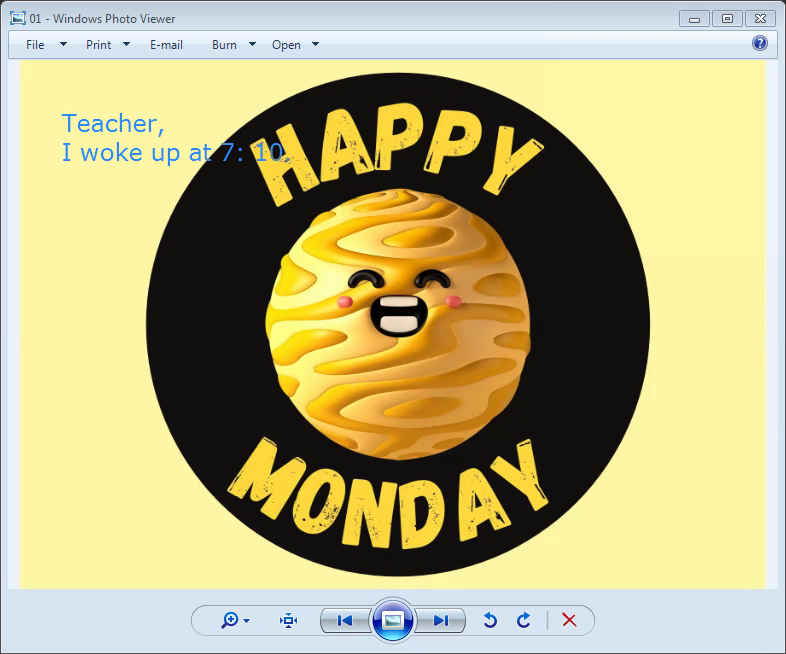Click the fit-to-window size icon
The height and width of the screenshot is (654, 786).
pyautogui.click(x=289, y=621)
